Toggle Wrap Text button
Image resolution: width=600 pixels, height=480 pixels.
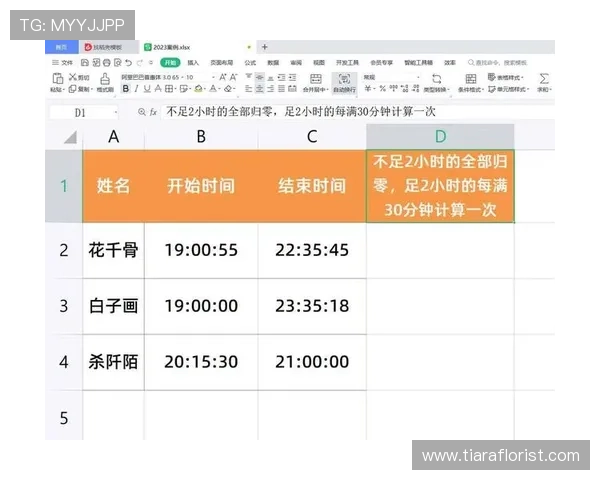(x=344, y=83)
